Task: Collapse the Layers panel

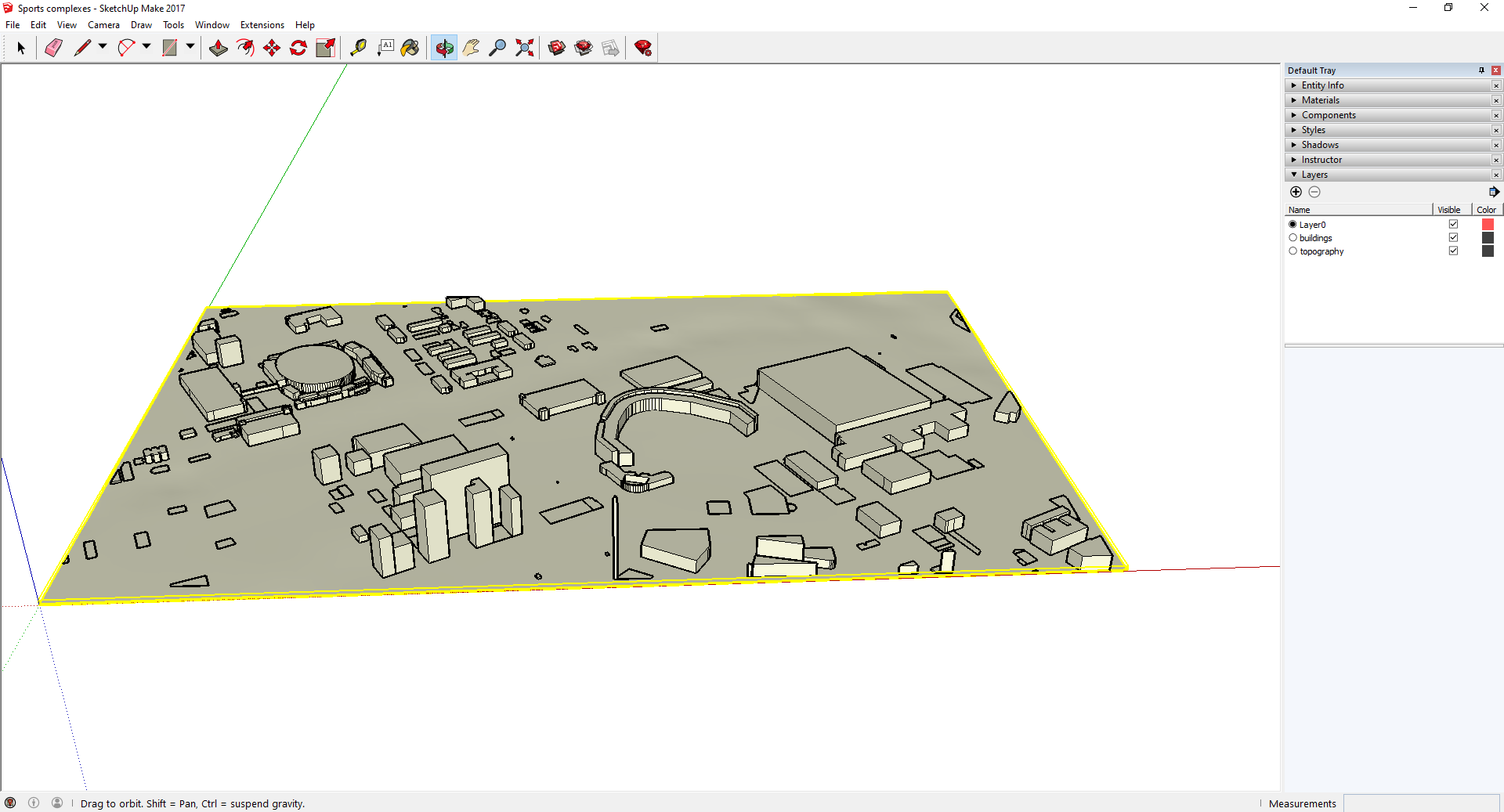Action: 1294,175
